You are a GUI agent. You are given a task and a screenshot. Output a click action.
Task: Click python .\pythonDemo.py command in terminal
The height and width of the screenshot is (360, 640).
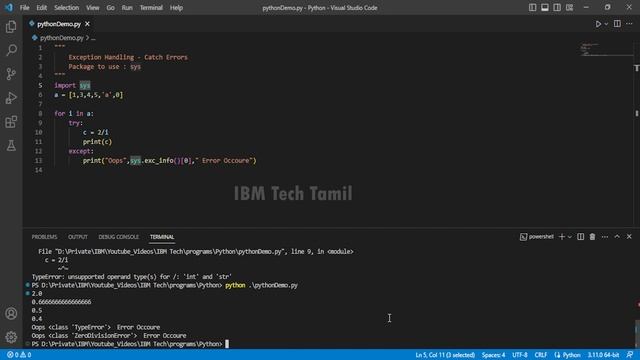click(x=261, y=285)
